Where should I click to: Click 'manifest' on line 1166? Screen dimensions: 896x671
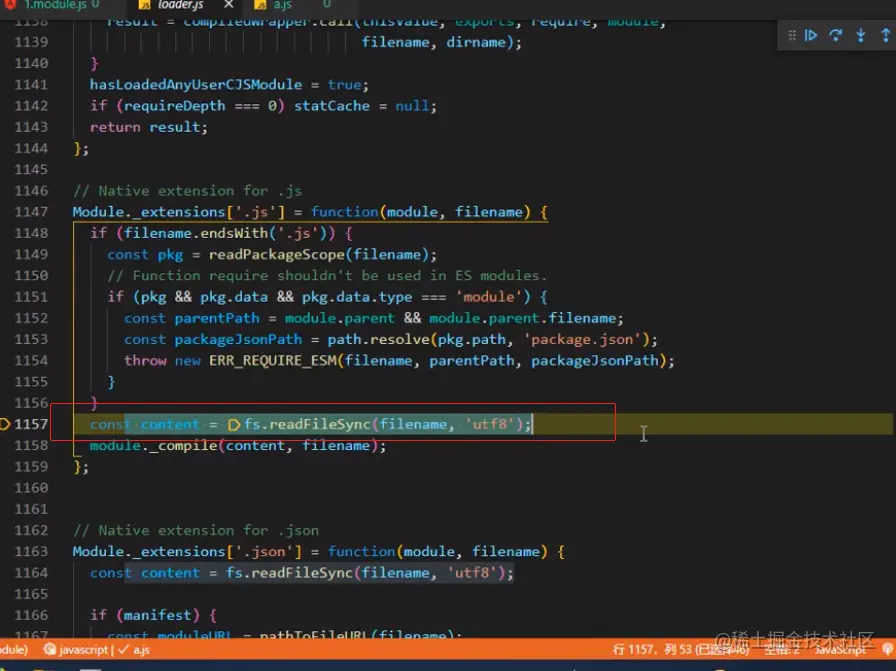tap(157, 615)
